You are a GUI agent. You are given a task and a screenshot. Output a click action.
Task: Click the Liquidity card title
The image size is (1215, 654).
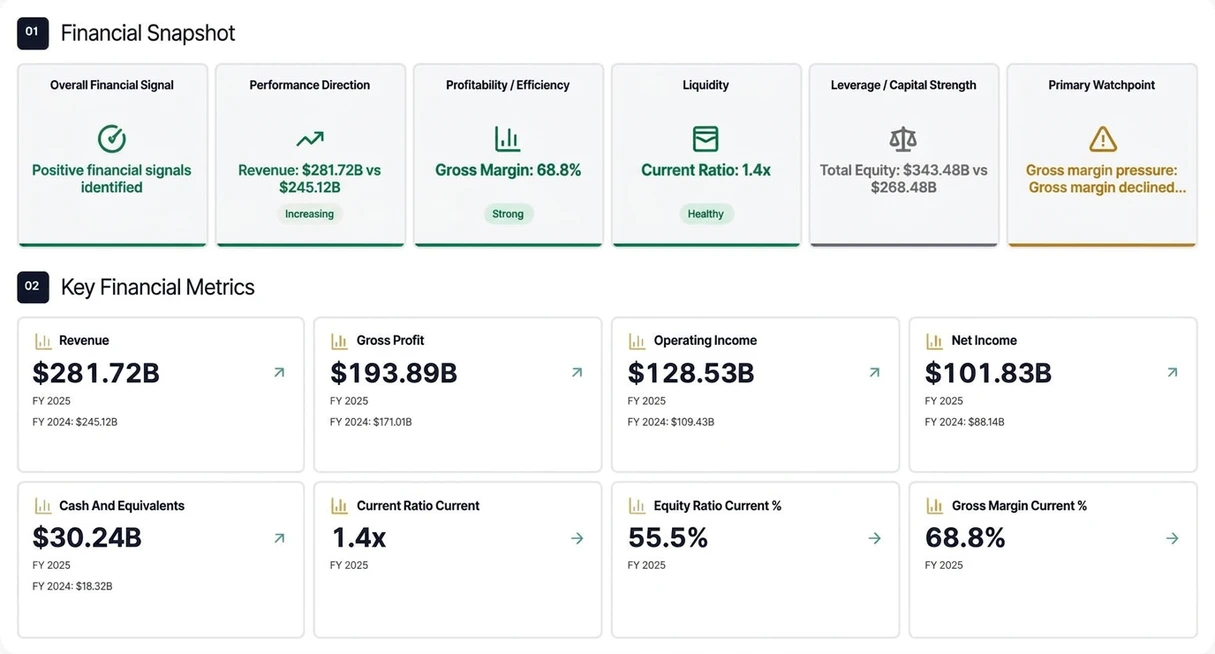click(706, 85)
